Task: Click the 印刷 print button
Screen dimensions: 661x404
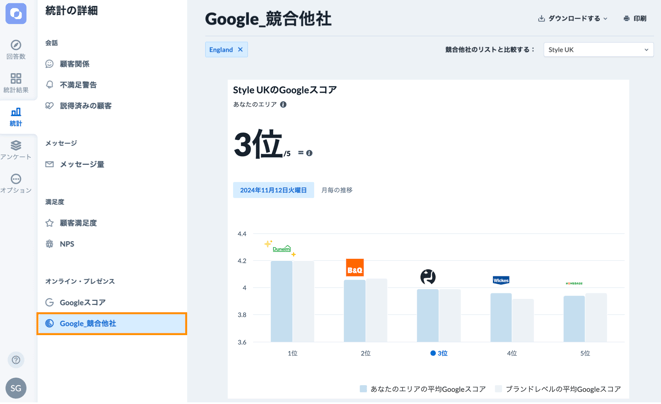Action: 635,19
